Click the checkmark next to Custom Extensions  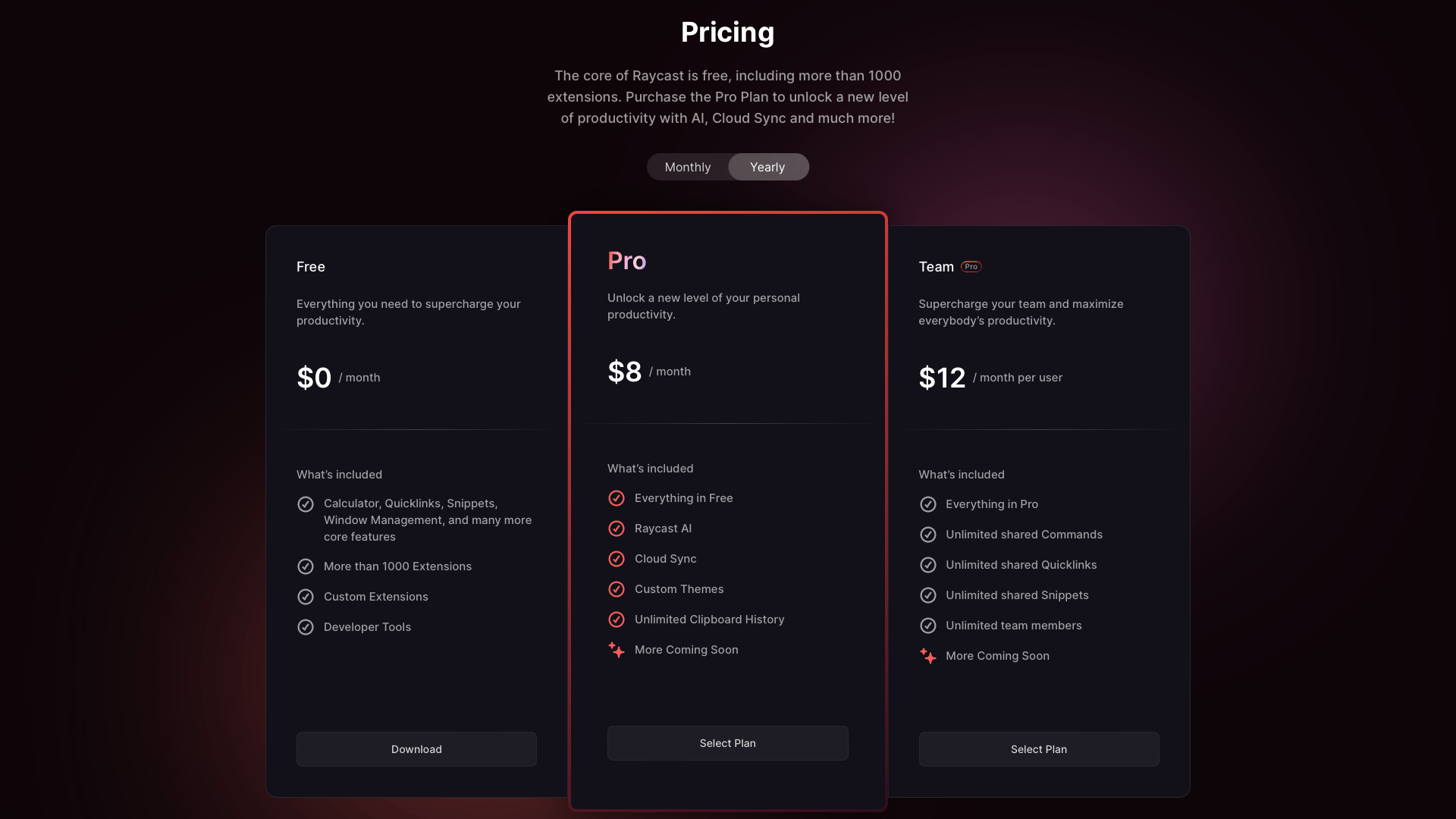(x=306, y=597)
